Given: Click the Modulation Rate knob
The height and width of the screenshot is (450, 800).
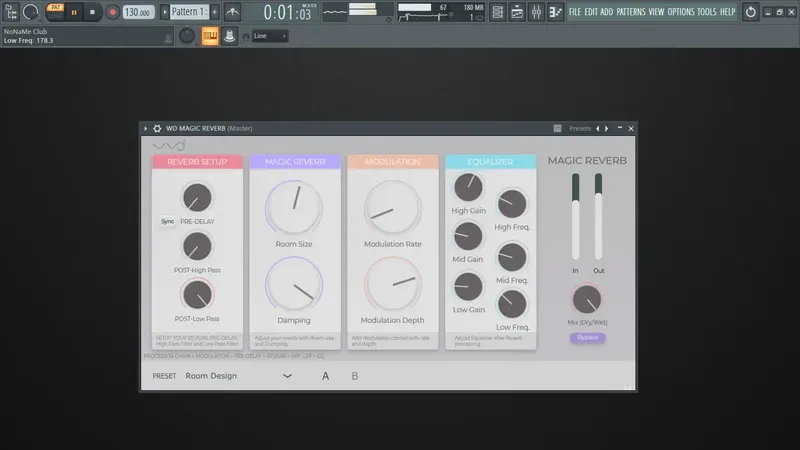Looking at the screenshot, I should pos(392,208).
